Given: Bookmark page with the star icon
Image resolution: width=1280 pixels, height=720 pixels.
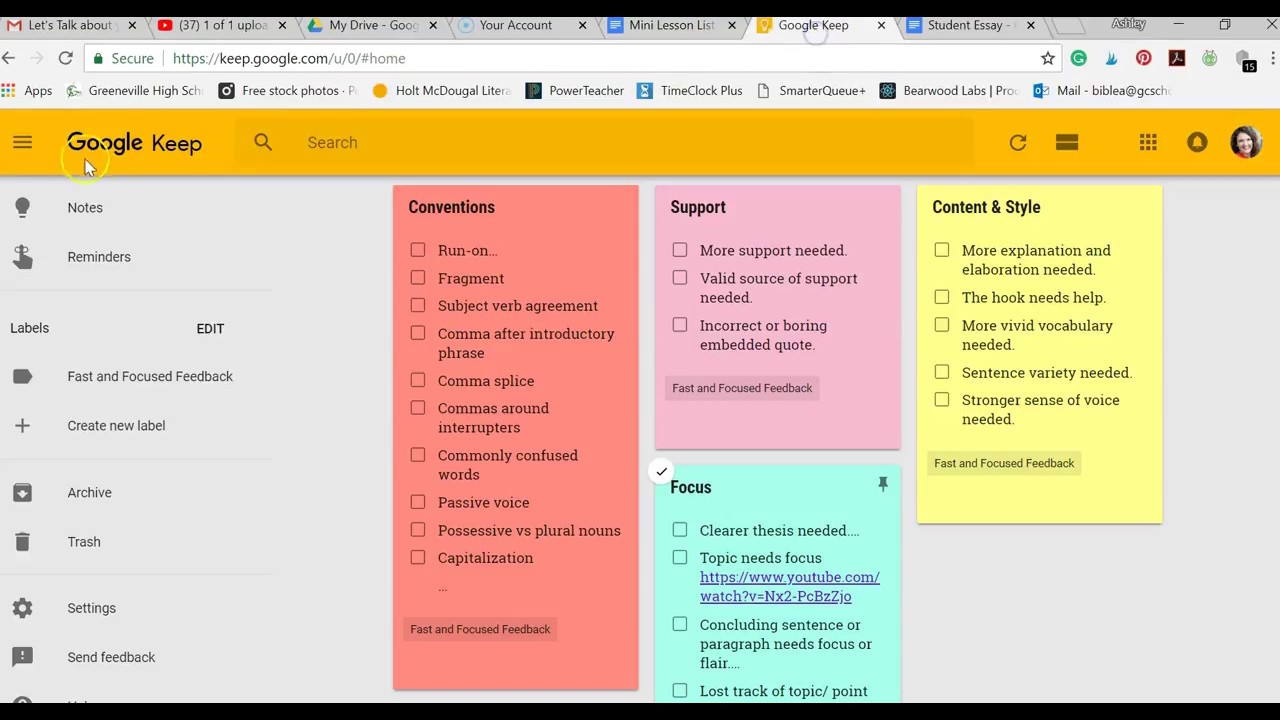Looking at the screenshot, I should pos(1047,58).
